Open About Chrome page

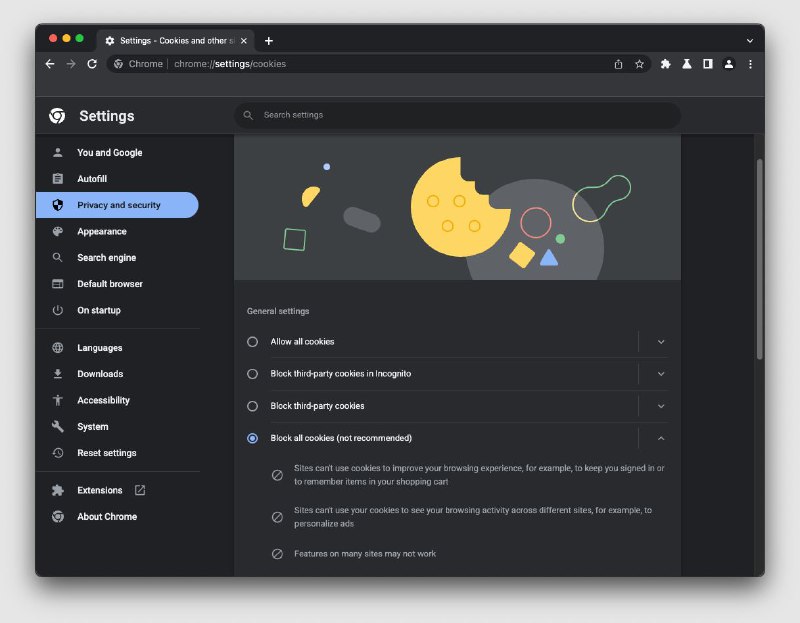tap(107, 516)
